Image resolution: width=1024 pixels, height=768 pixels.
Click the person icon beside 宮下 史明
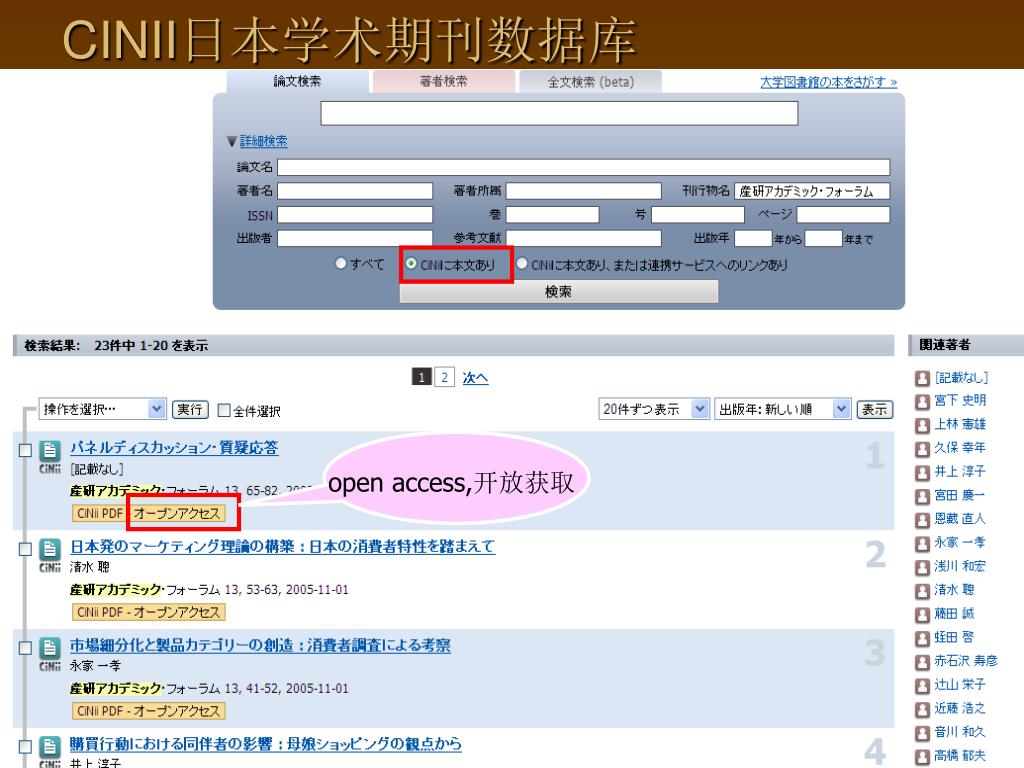922,402
